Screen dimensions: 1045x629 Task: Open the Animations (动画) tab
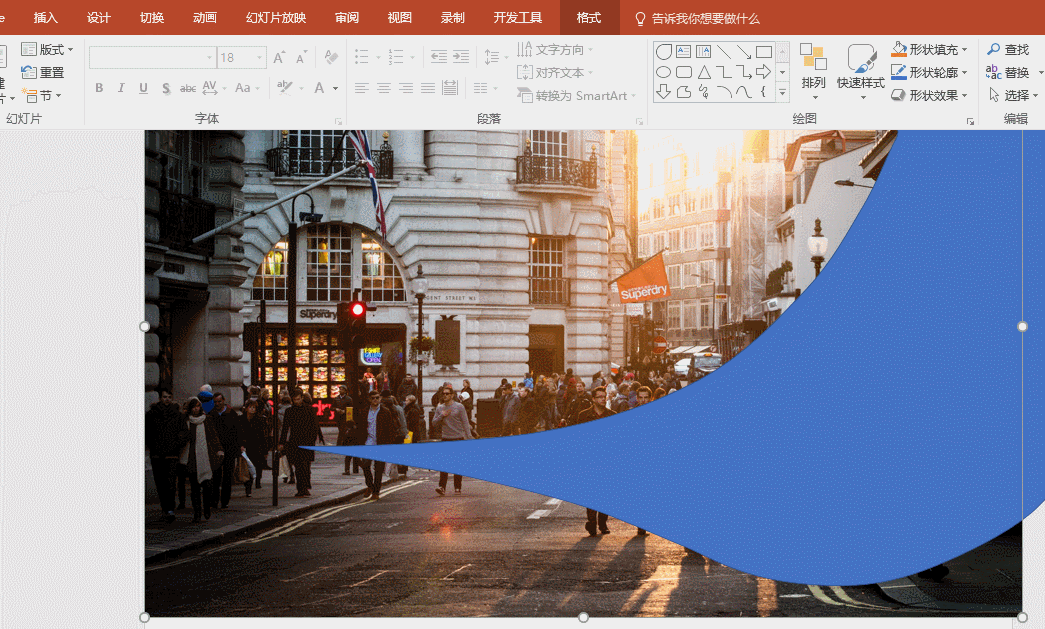tap(204, 18)
